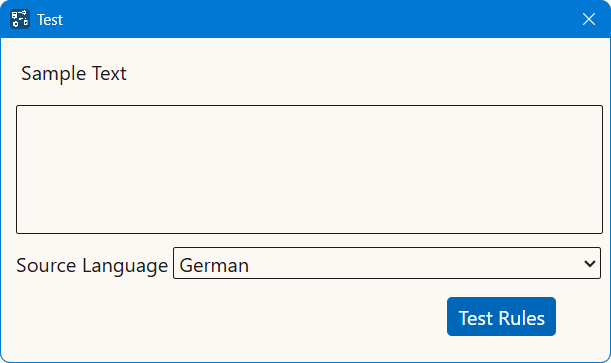Click the "Test" caption beside the app icon

50,19
